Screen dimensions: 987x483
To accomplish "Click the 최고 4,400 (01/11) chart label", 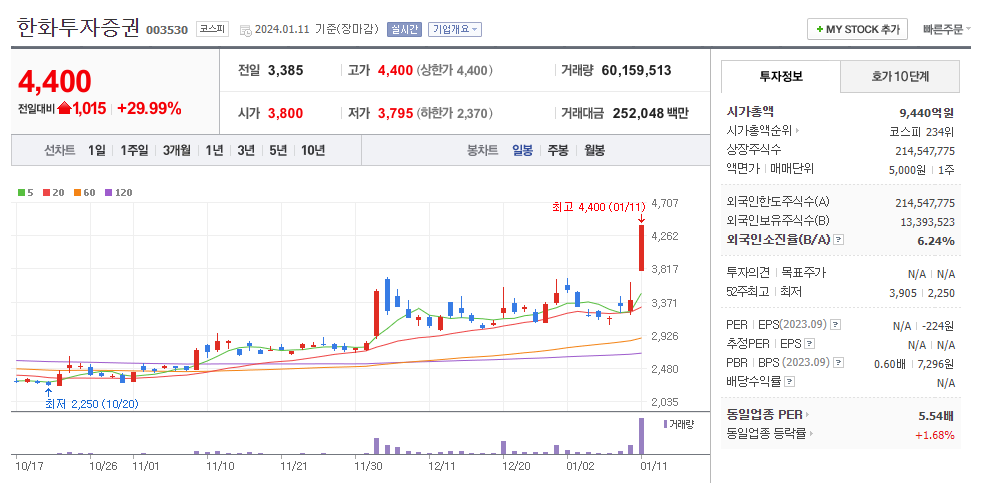I will pyautogui.click(x=599, y=207).
